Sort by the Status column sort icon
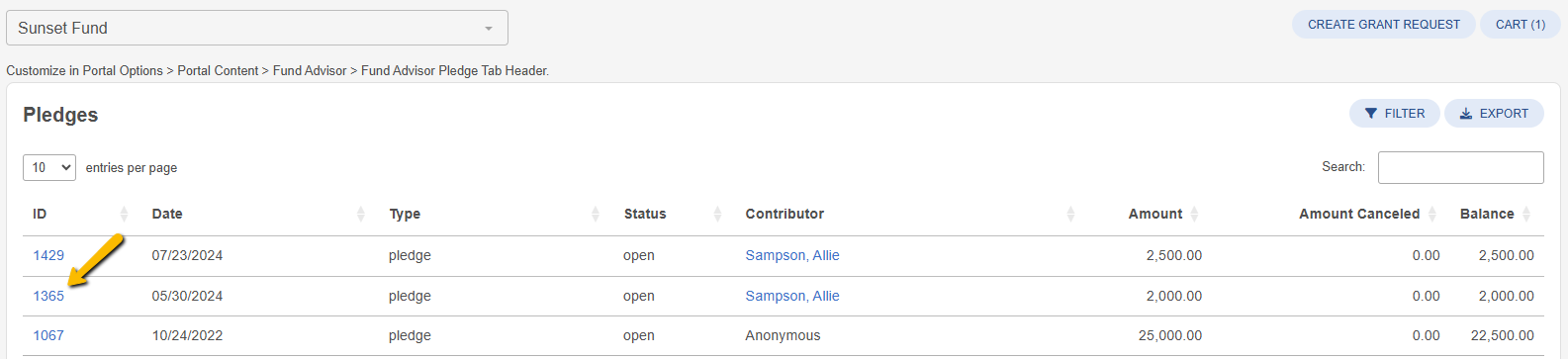The image size is (1568, 359). (717, 214)
